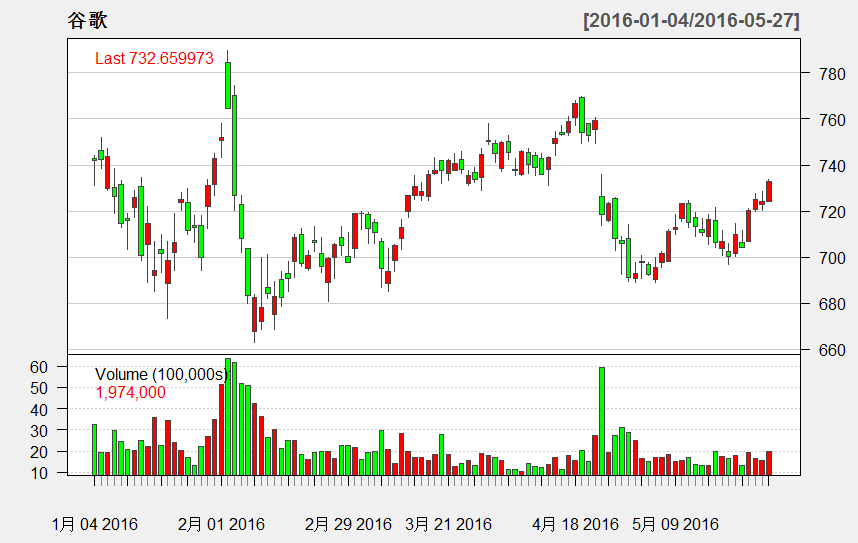The width and height of the screenshot is (858, 543).
Task: Click date label '5月 09 2016'
Action: pyautogui.click(x=675, y=524)
